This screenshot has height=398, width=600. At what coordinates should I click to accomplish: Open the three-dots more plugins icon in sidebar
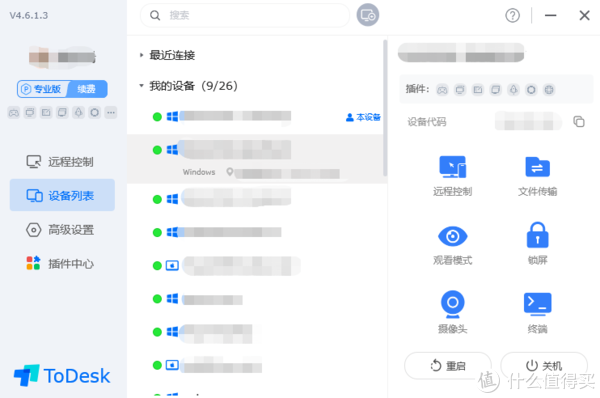pyautogui.click(x=111, y=113)
